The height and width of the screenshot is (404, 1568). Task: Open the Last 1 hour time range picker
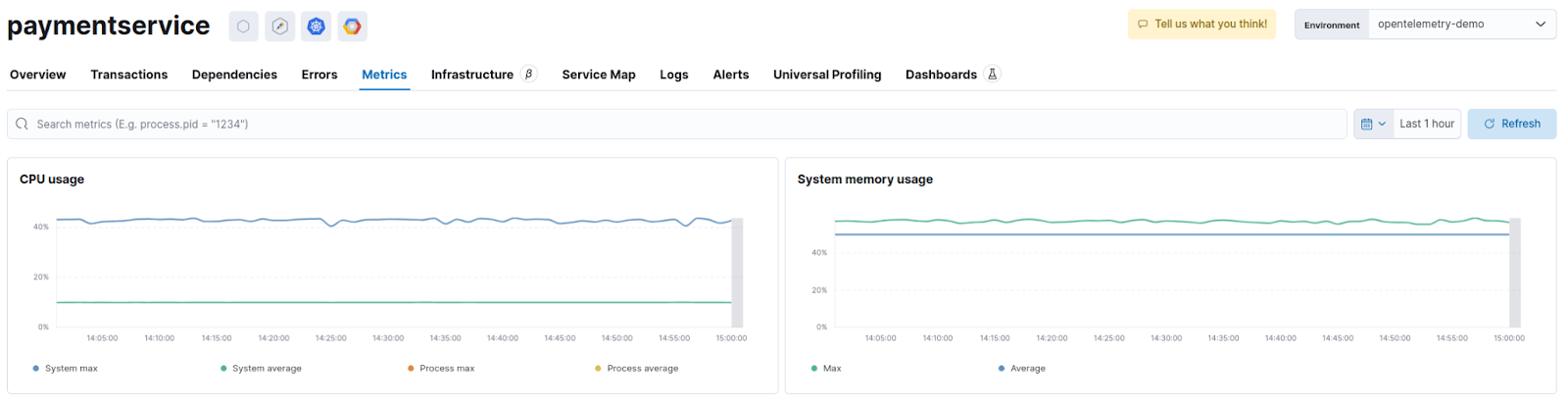[x=1426, y=125]
